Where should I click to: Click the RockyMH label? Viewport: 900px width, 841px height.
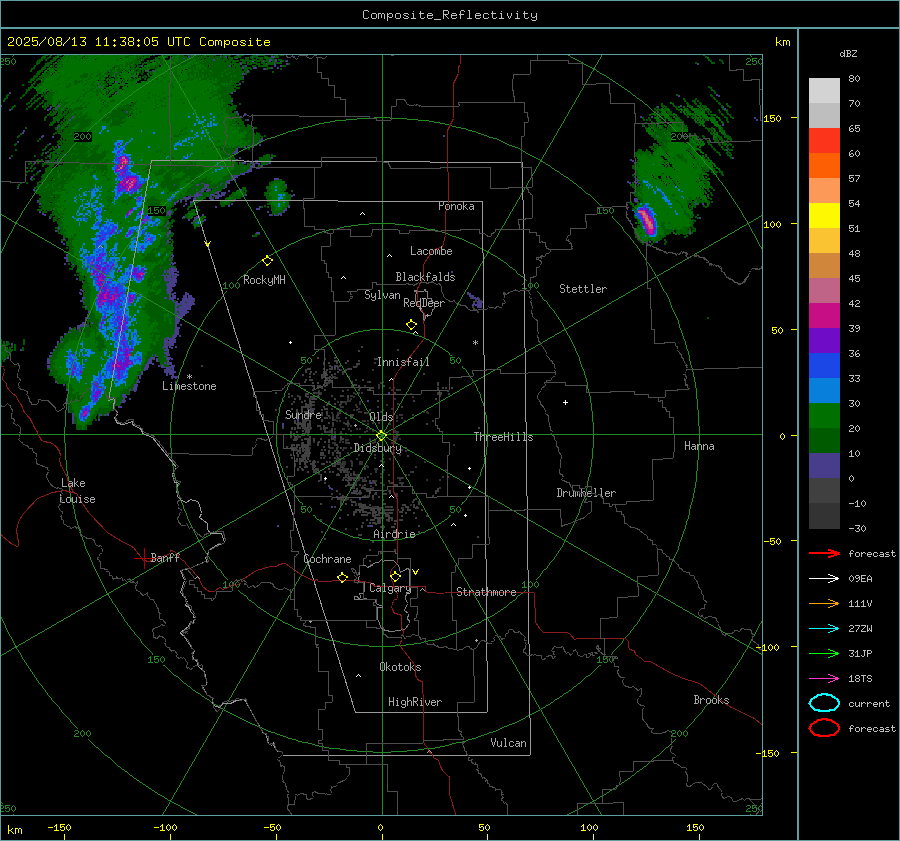tap(264, 280)
